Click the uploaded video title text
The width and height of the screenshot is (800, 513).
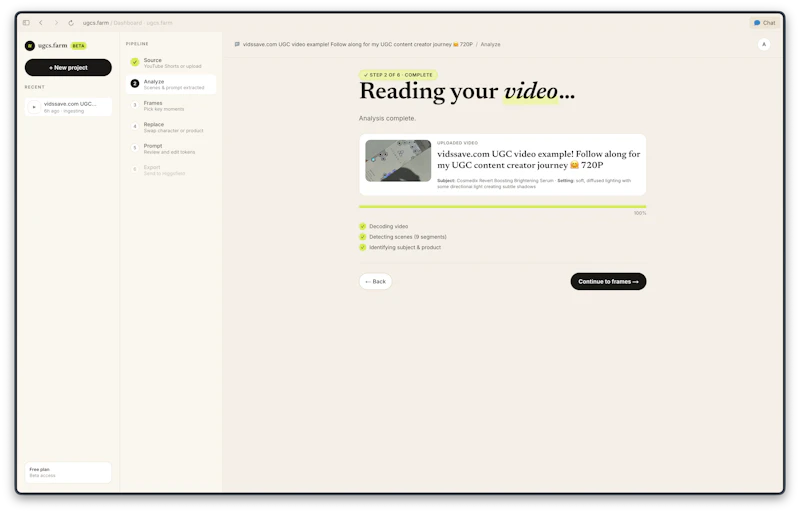coord(538,159)
